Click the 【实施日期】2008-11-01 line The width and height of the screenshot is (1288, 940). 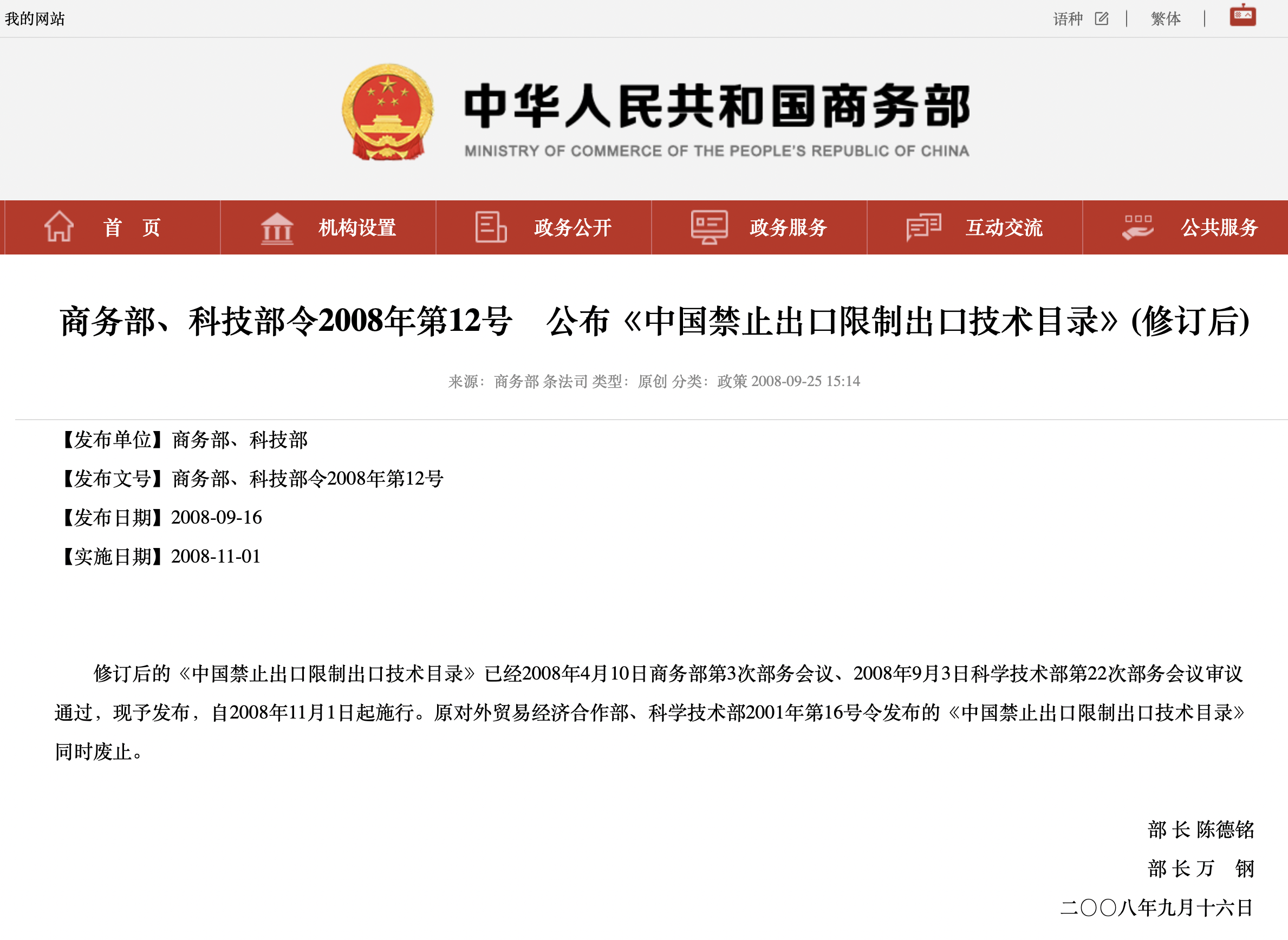[x=158, y=556]
